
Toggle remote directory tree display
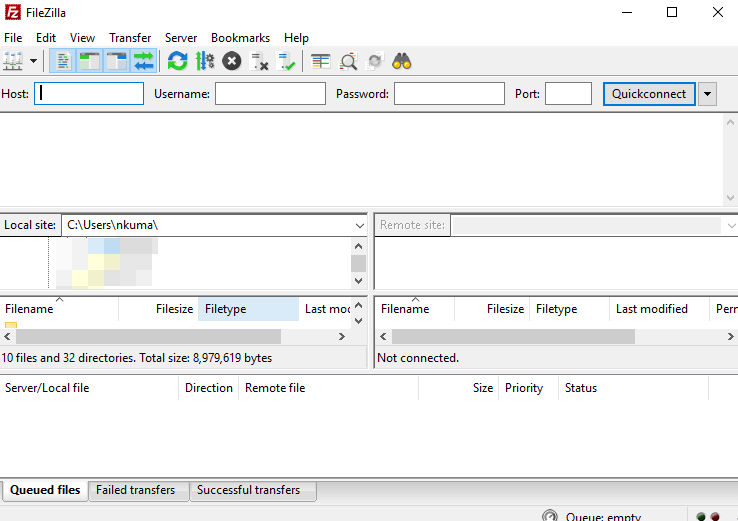116,61
